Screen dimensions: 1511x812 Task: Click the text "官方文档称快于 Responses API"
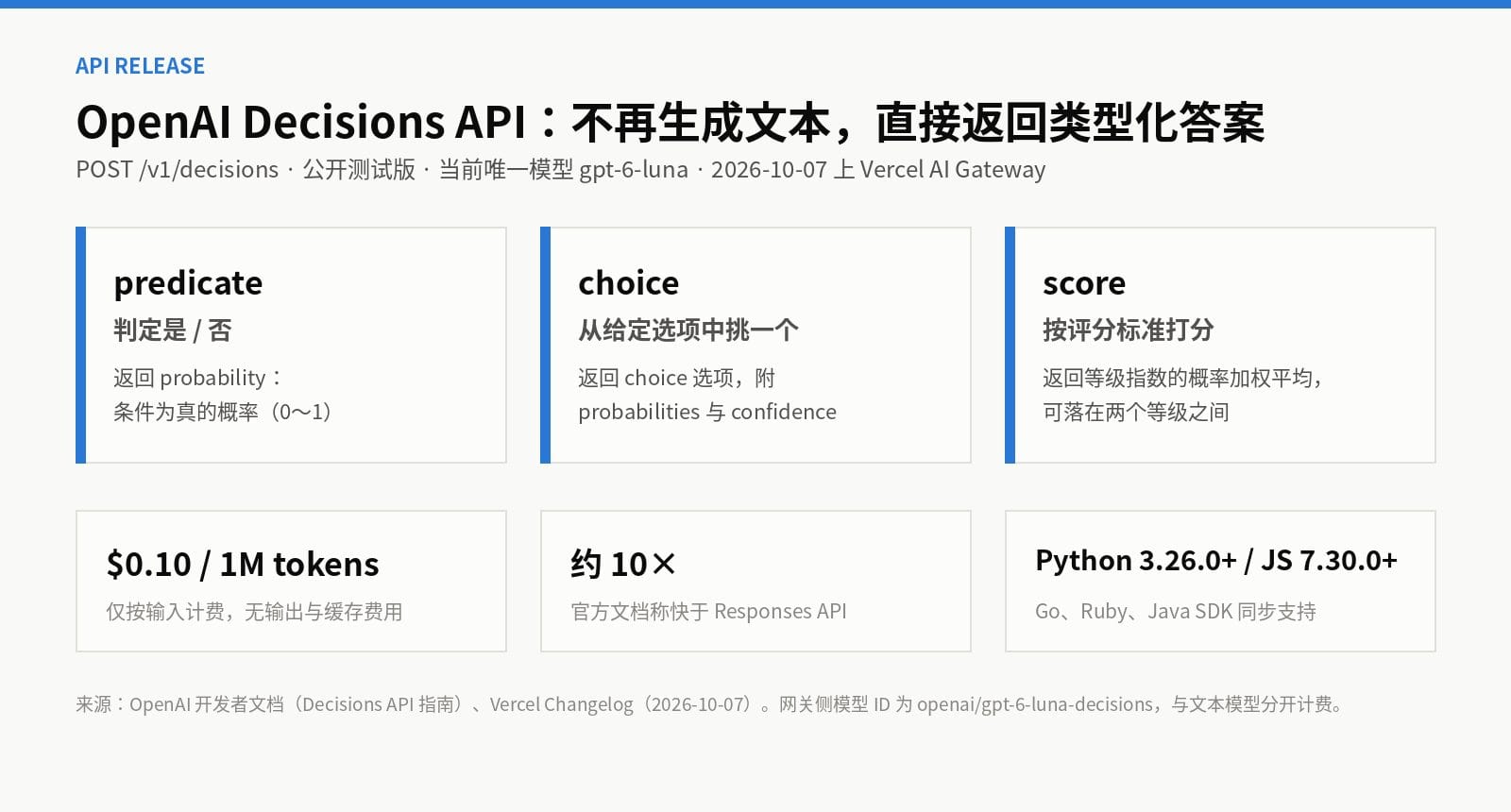(x=708, y=612)
